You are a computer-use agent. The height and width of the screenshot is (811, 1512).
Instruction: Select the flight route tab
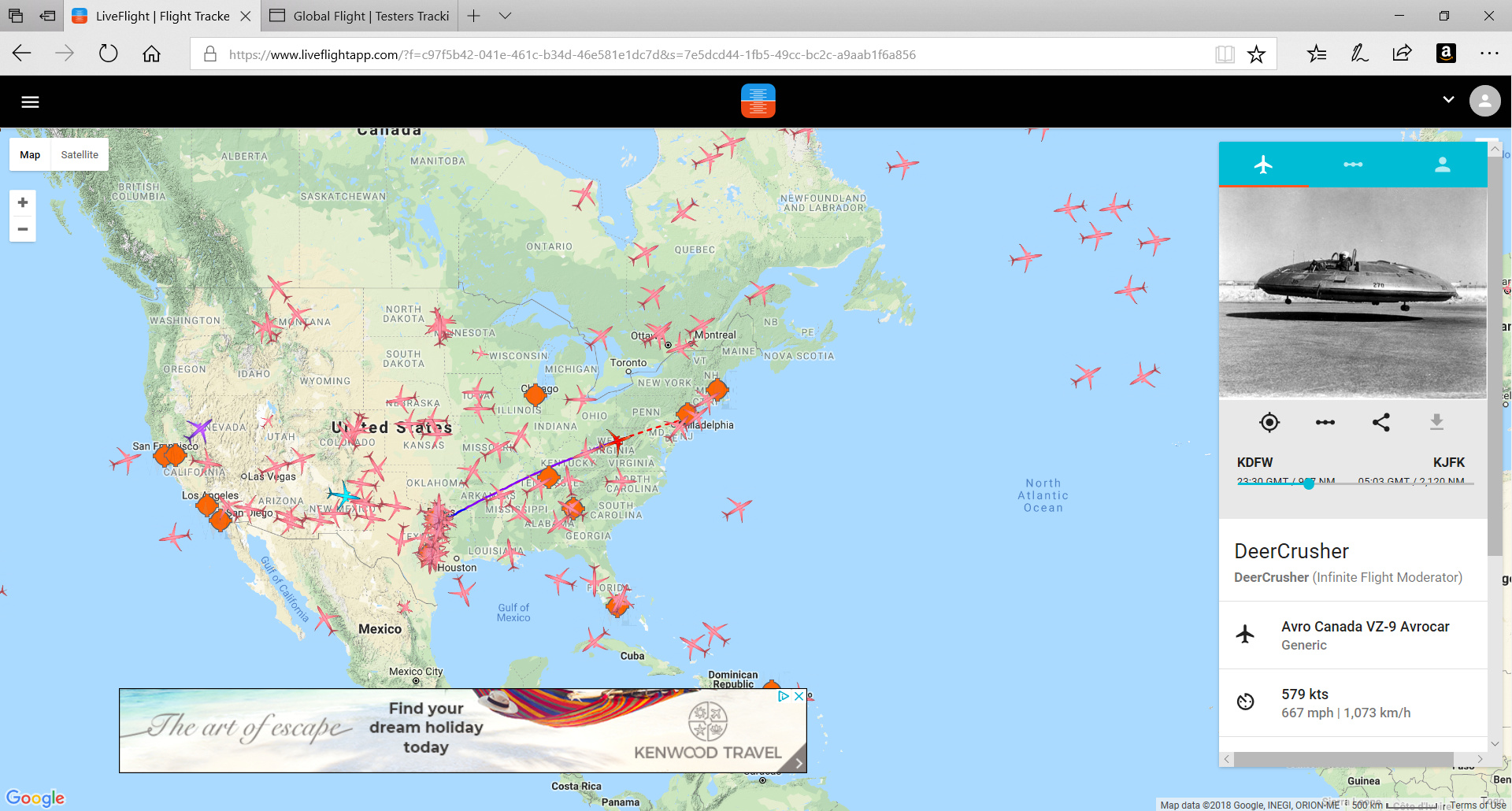1353,165
